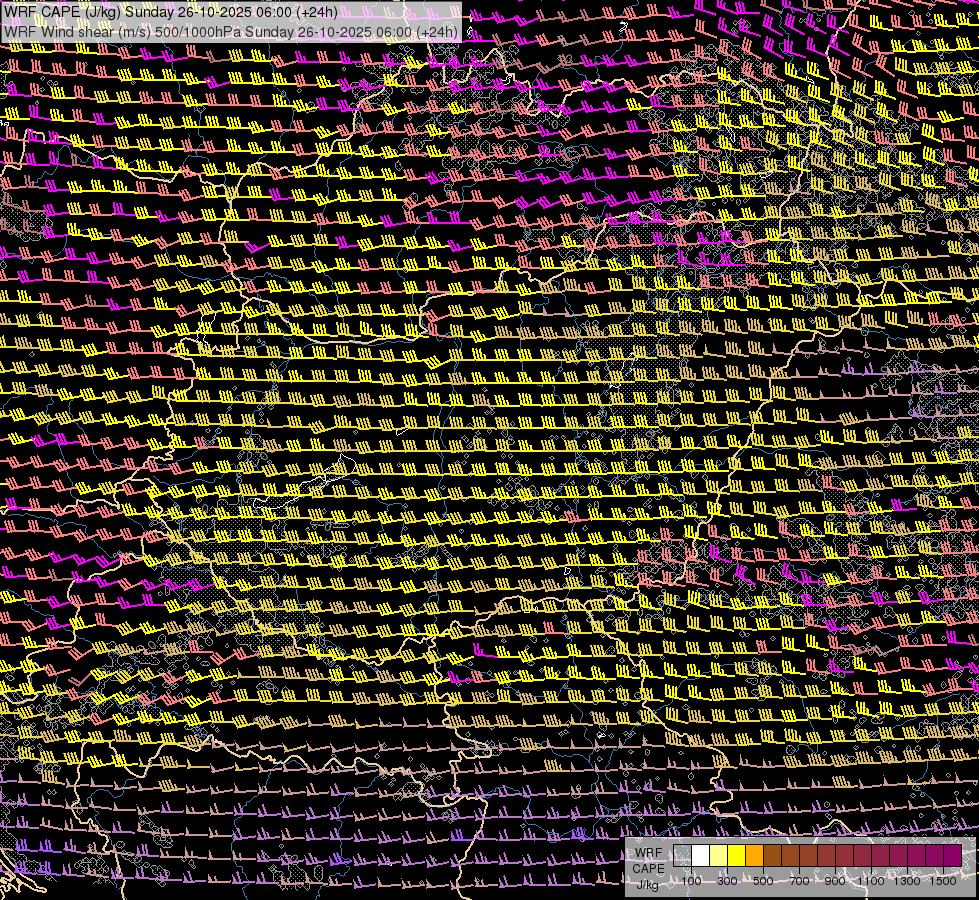This screenshot has height=900, width=979.
Task: Click the '1500' legend value label
Action: pyautogui.click(x=943, y=881)
